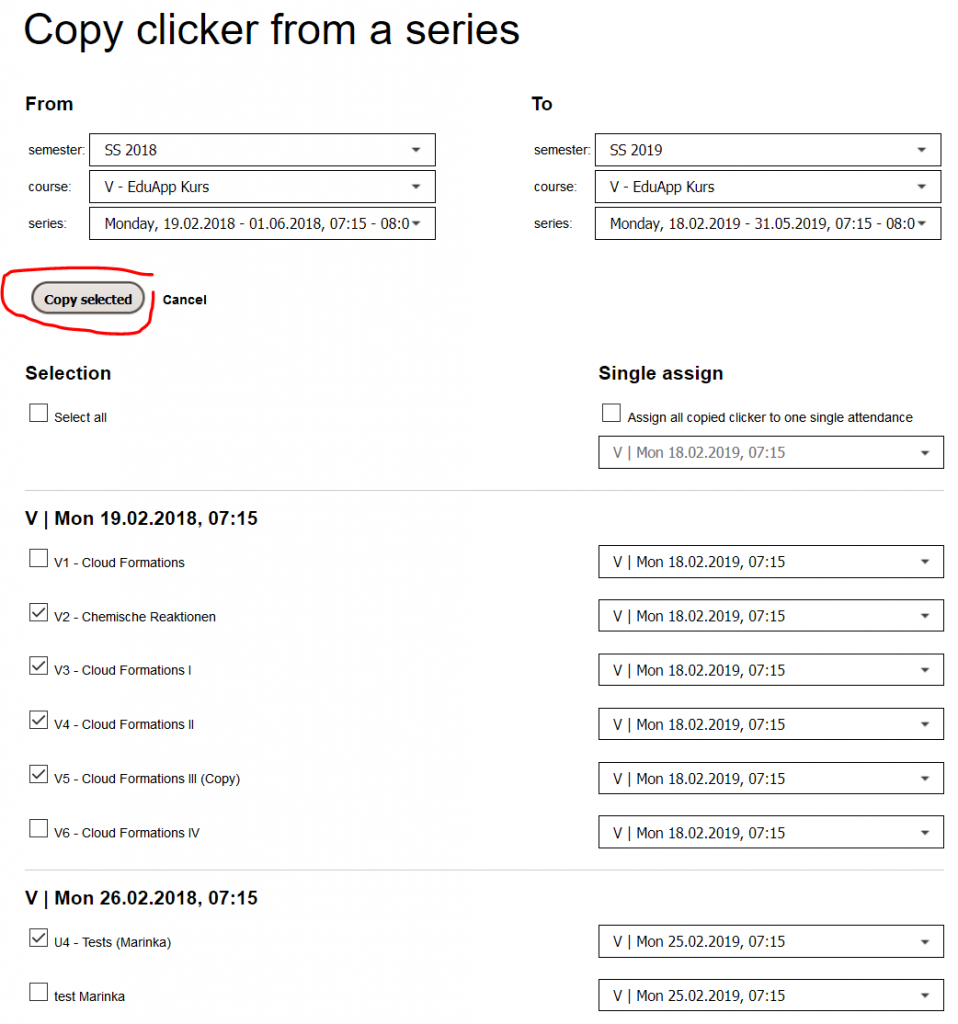Uncheck U4 - Tests (Marinka) checkbox

[x=39, y=938]
